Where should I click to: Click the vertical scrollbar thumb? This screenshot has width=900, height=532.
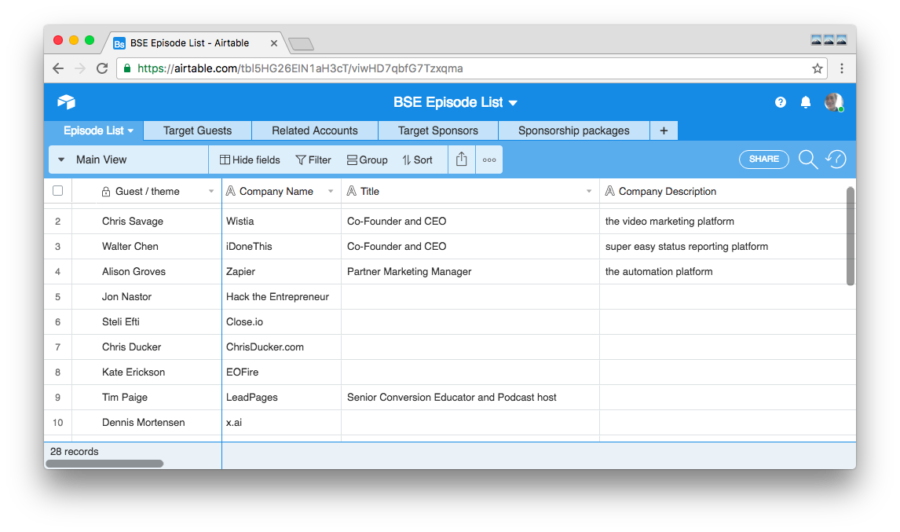850,235
